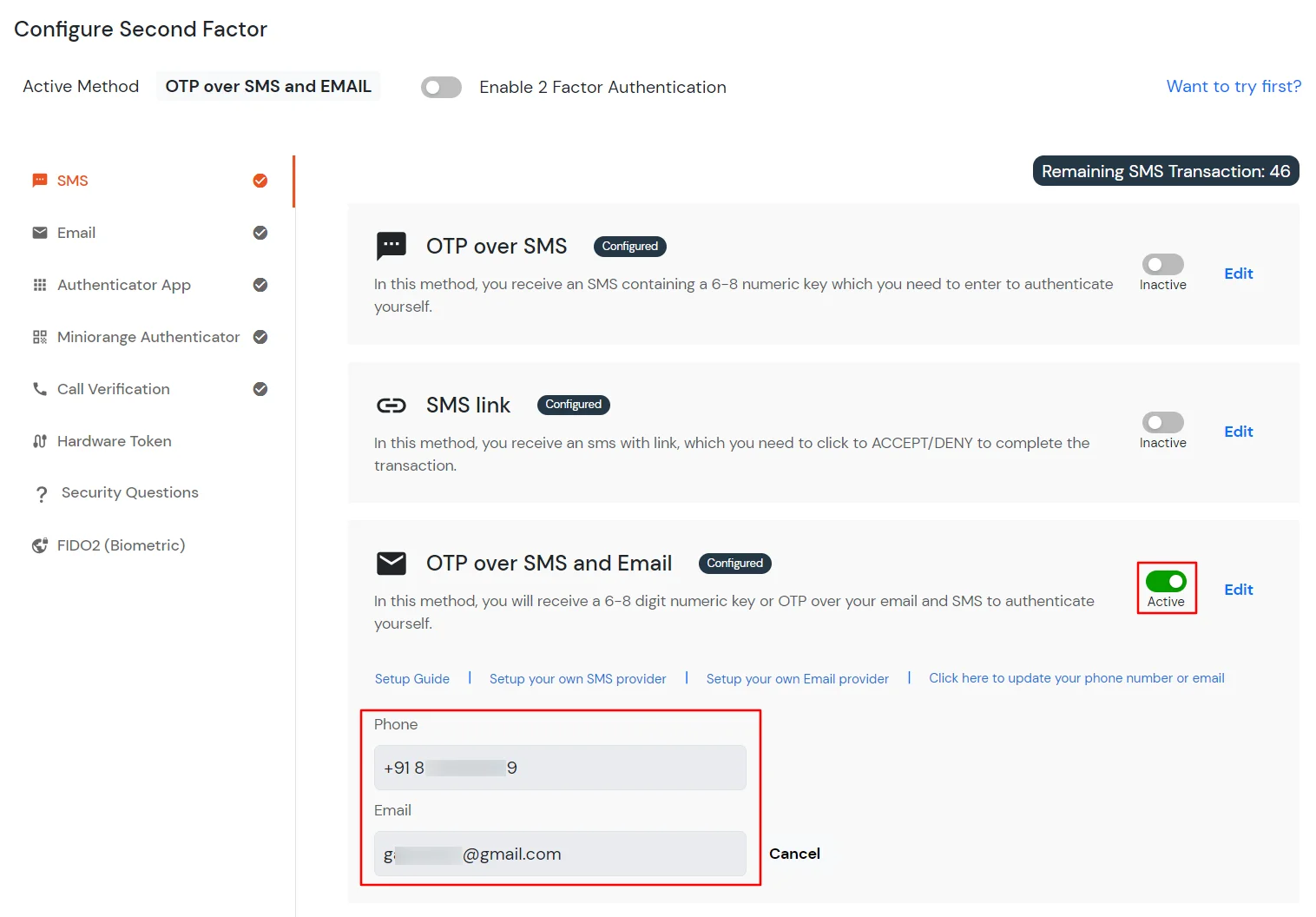
Task: Turn on the SMS link toggle
Action: [x=1162, y=423]
